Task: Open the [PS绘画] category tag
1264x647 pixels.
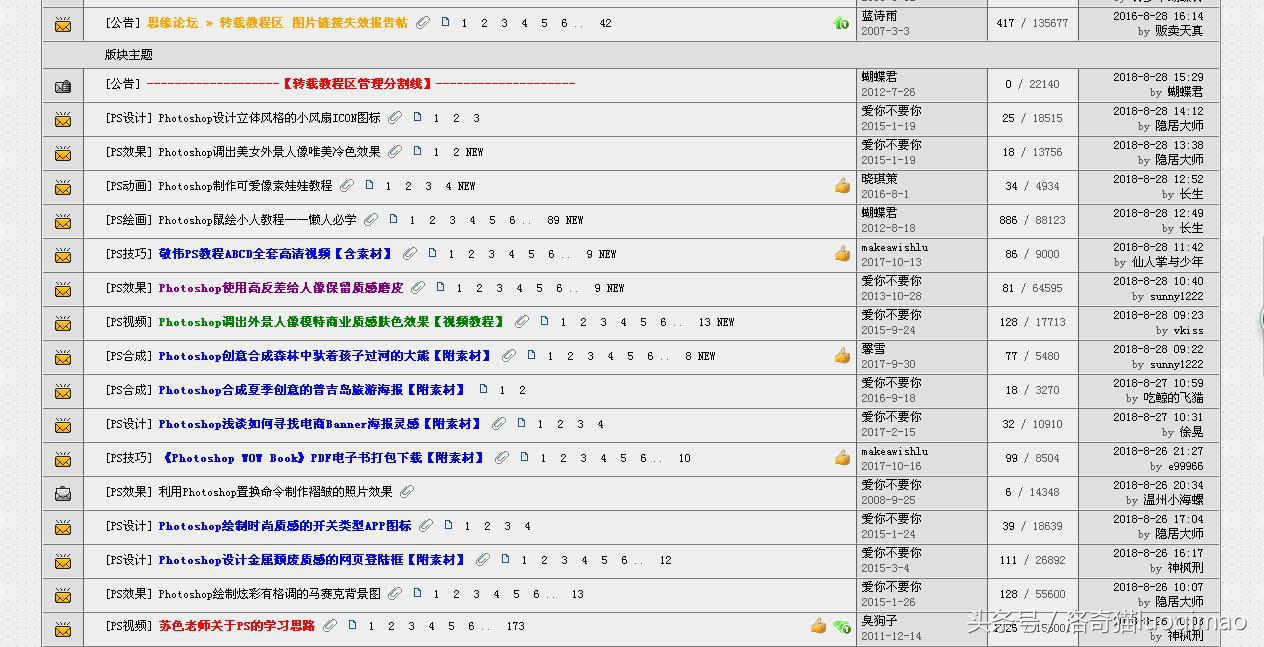Action: coord(129,220)
